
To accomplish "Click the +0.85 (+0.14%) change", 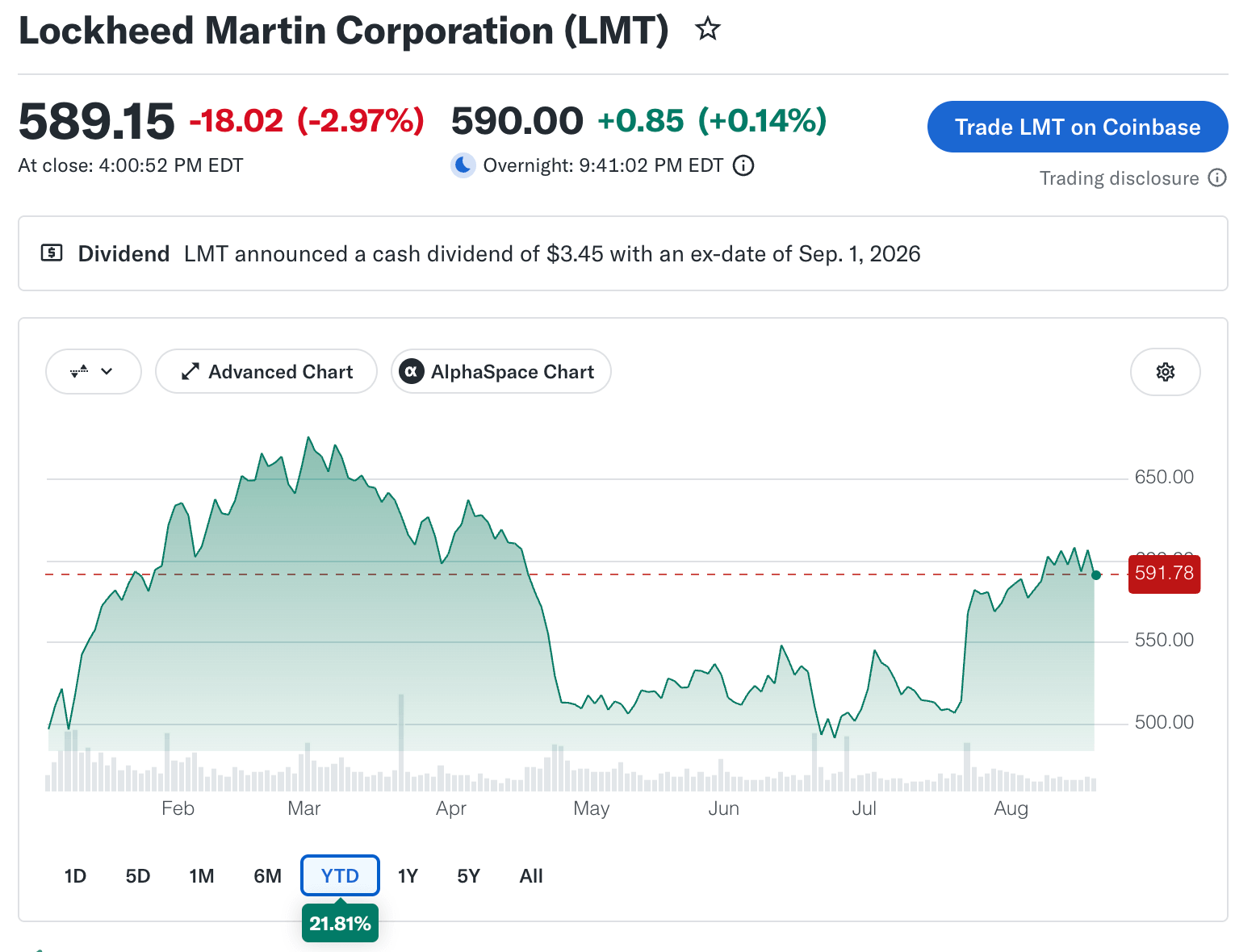I will (x=712, y=121).
